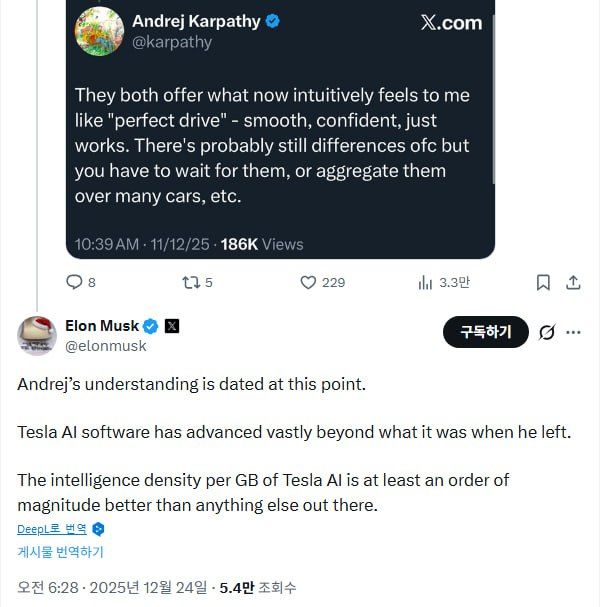603x607 pixels.
Task: Open Elon Musk's profile avatar
Action: pyautogui.click(x=36, y=335)
